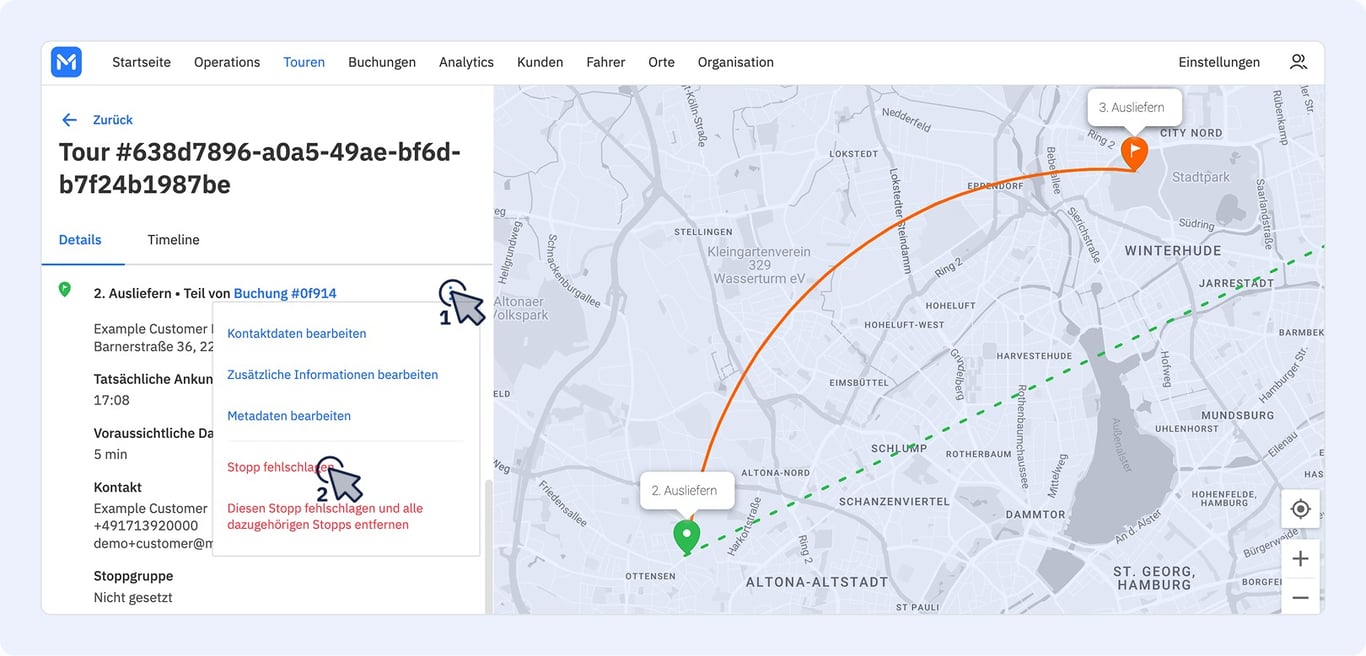Viewport: 1366px width, 656px height.
Task: Click the Stoppgruppe heading
Action: [134, 576]
